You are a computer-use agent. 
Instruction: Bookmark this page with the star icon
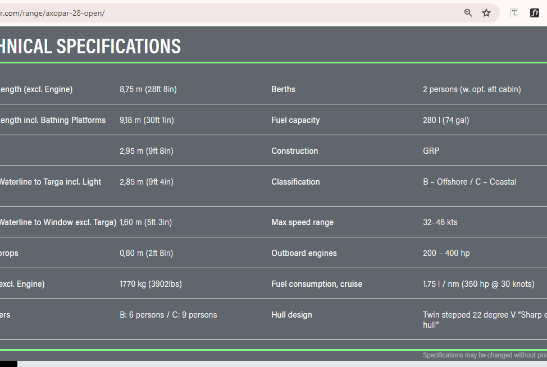(486, 13)
